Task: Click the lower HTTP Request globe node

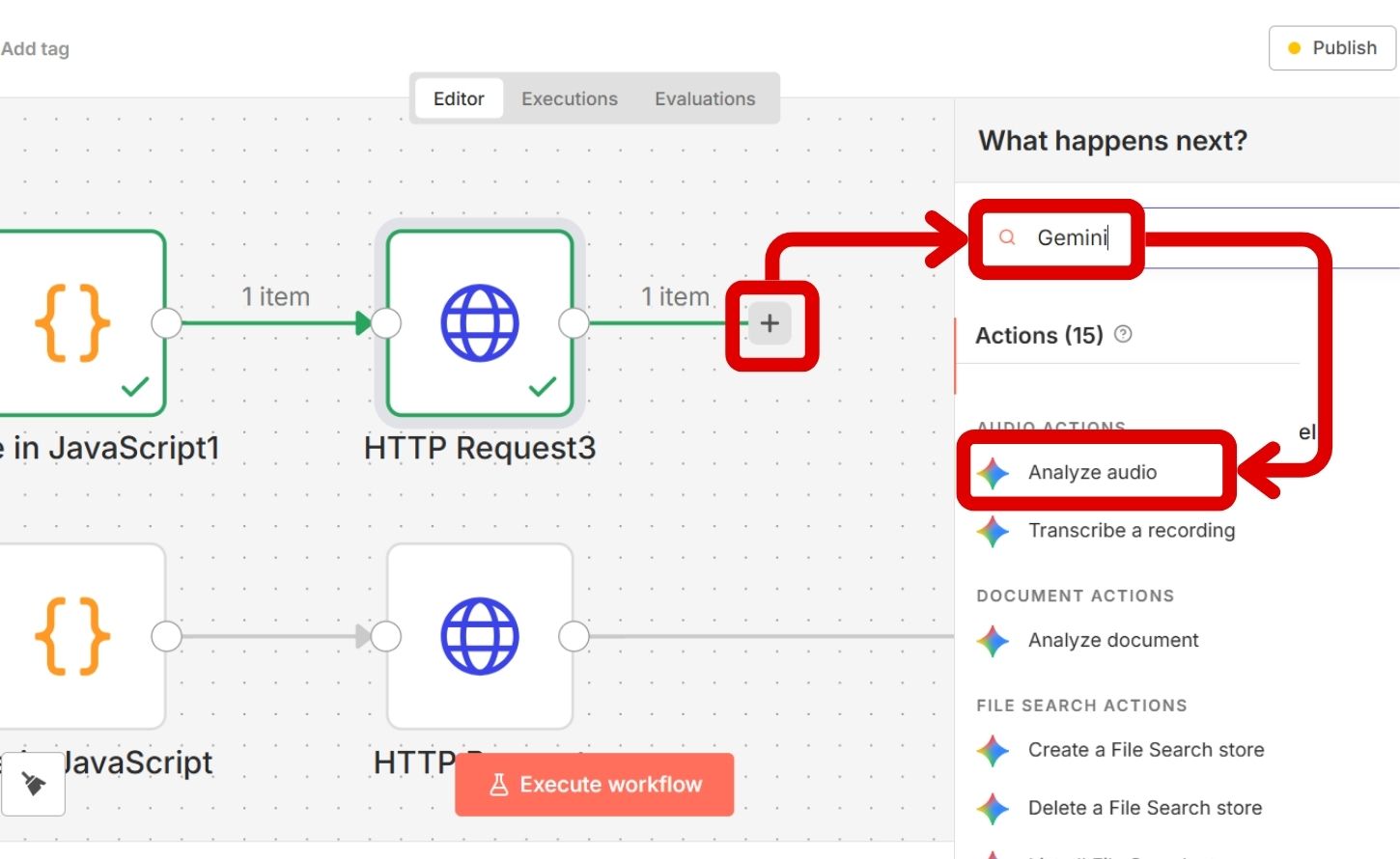Action: (480, 636)
